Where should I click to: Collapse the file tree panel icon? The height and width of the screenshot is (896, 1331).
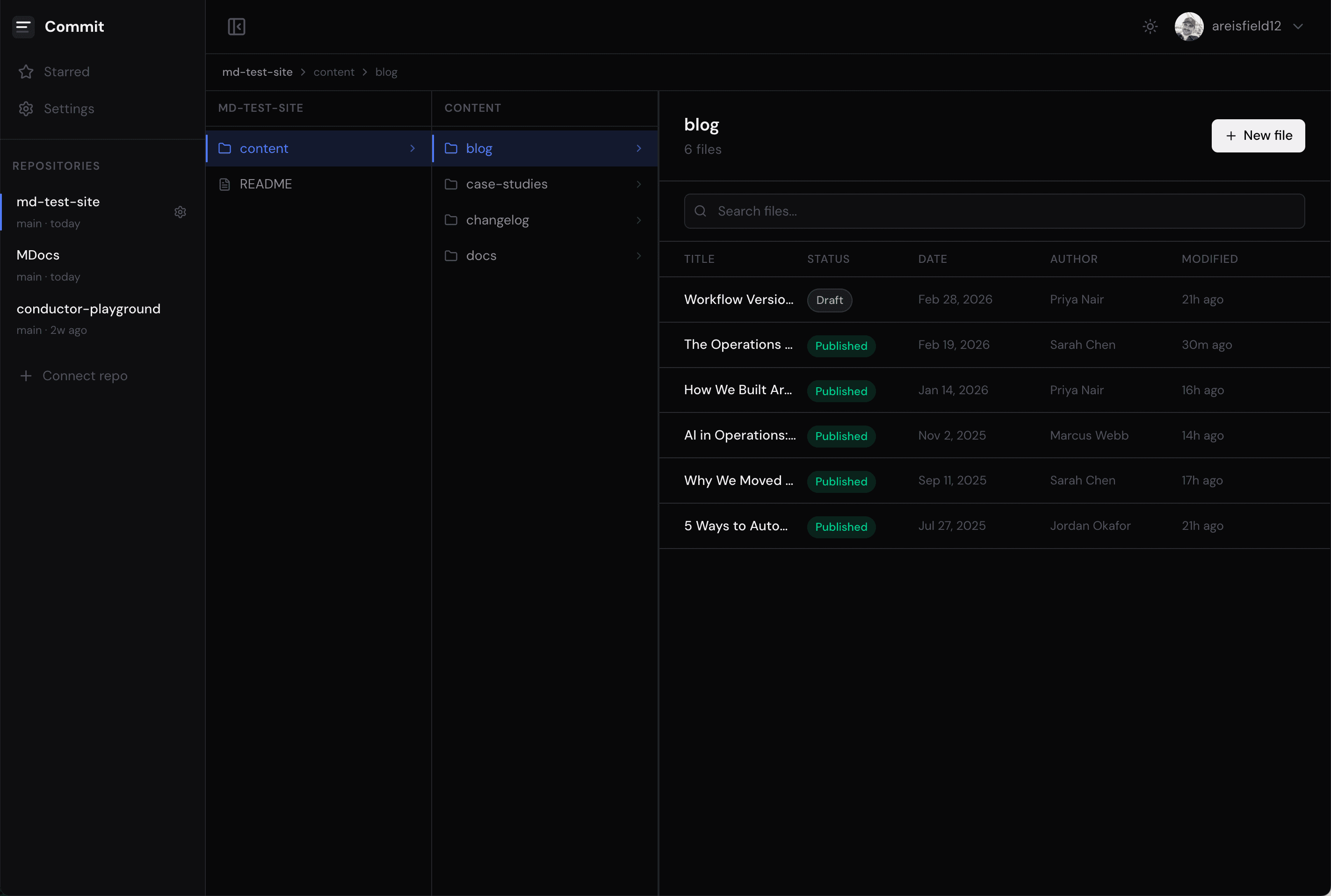click(x=237, y=26)
